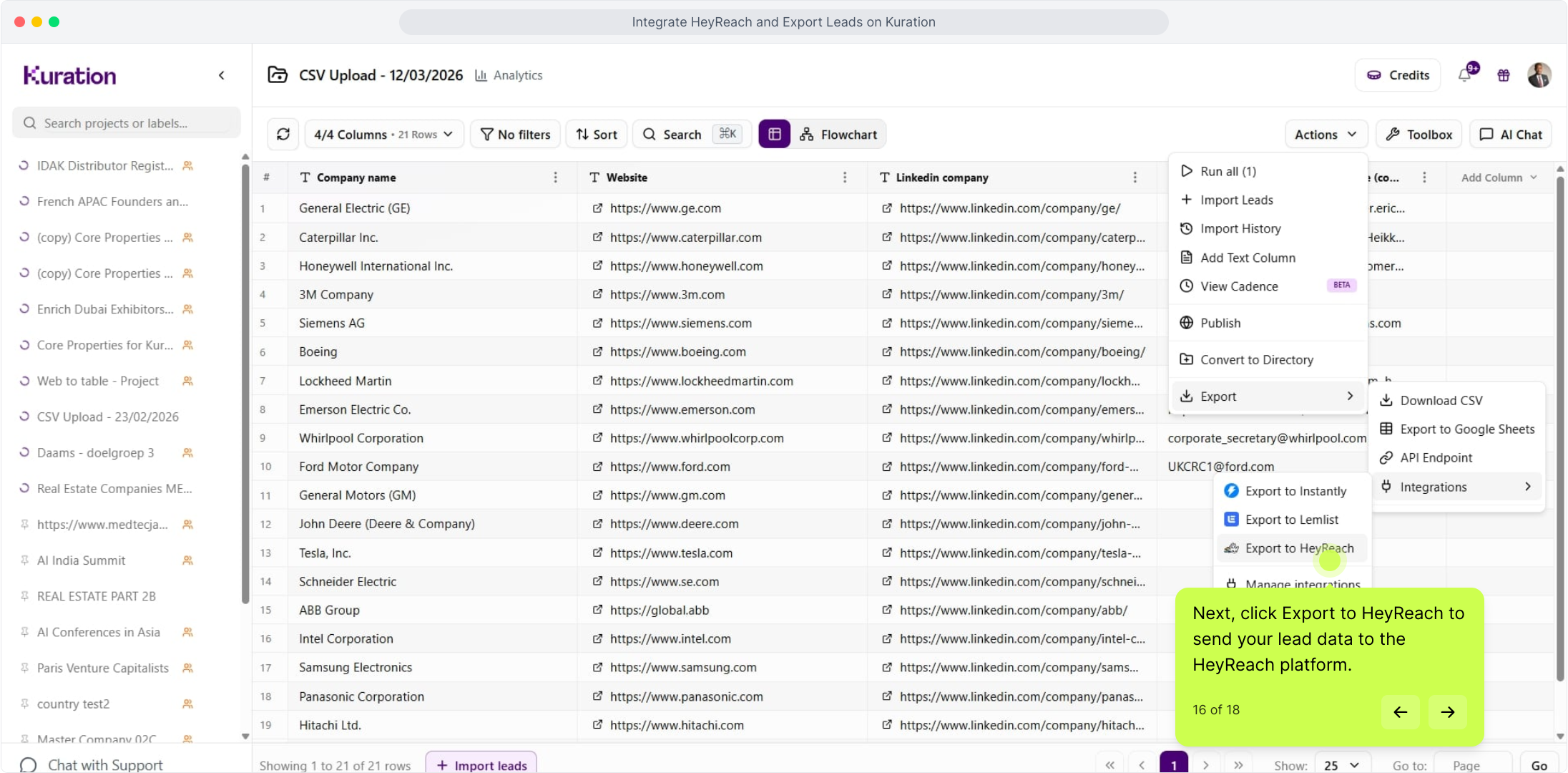Open Import History menu item
Image resolution: width=1568 pixels, height=773 pixels.
coord(1268,228)
